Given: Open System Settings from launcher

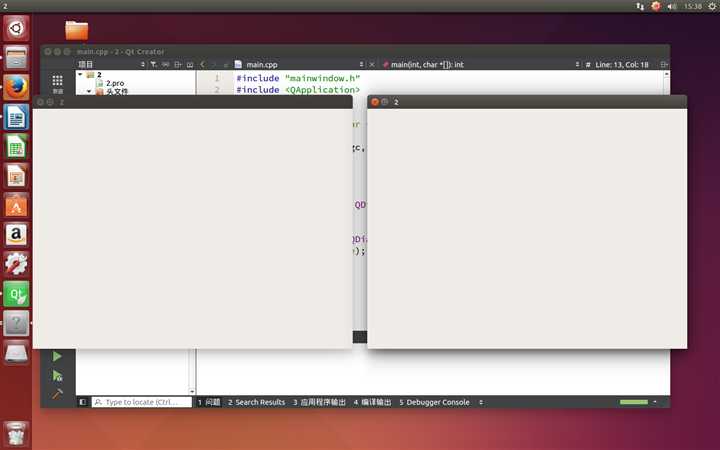Looking at the screenshot, I should 16,264.
